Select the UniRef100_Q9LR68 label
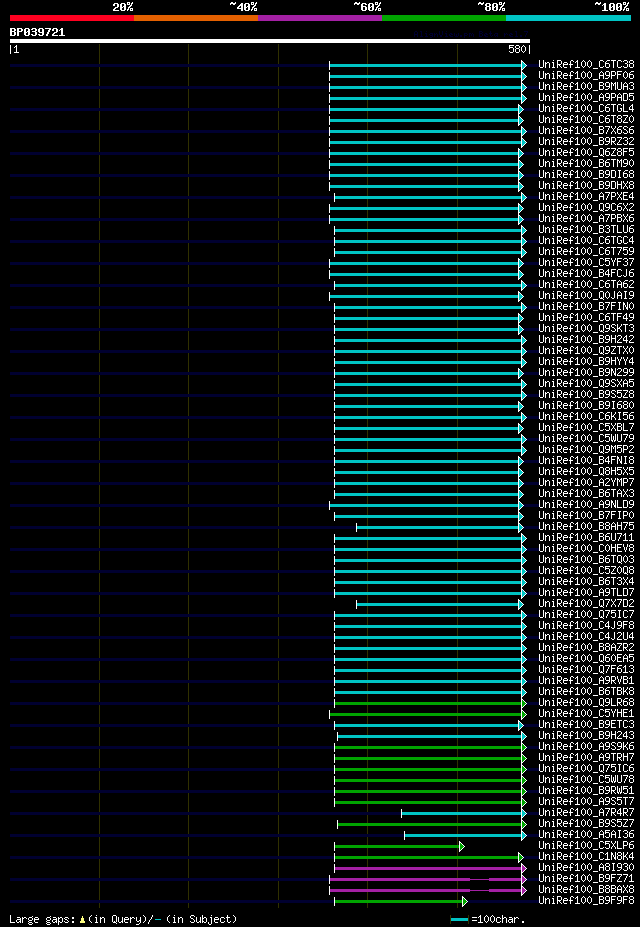This screenshot has width=640, height=927. point(586,703)
